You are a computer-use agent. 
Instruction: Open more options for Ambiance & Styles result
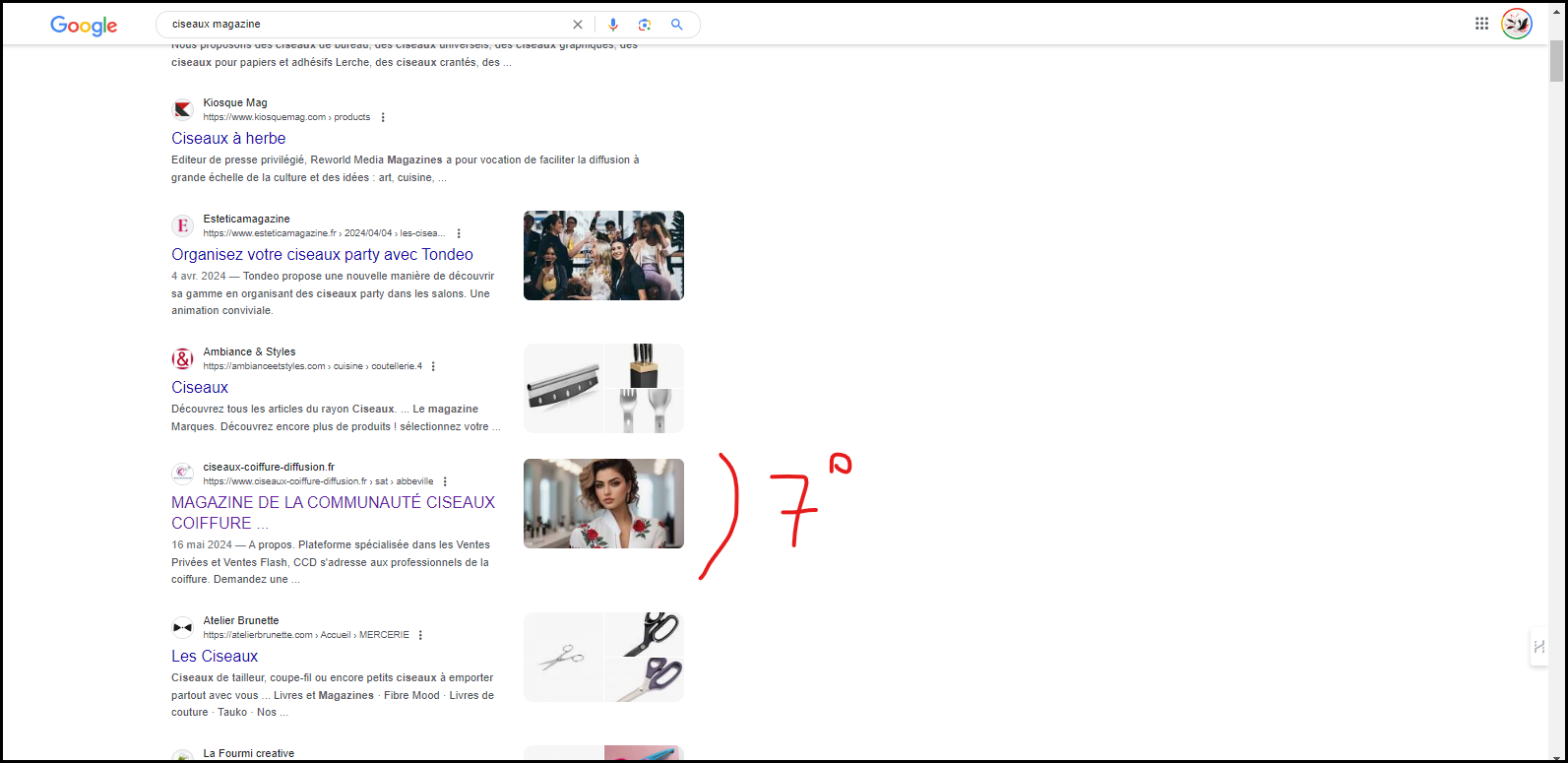coord(433,366)
